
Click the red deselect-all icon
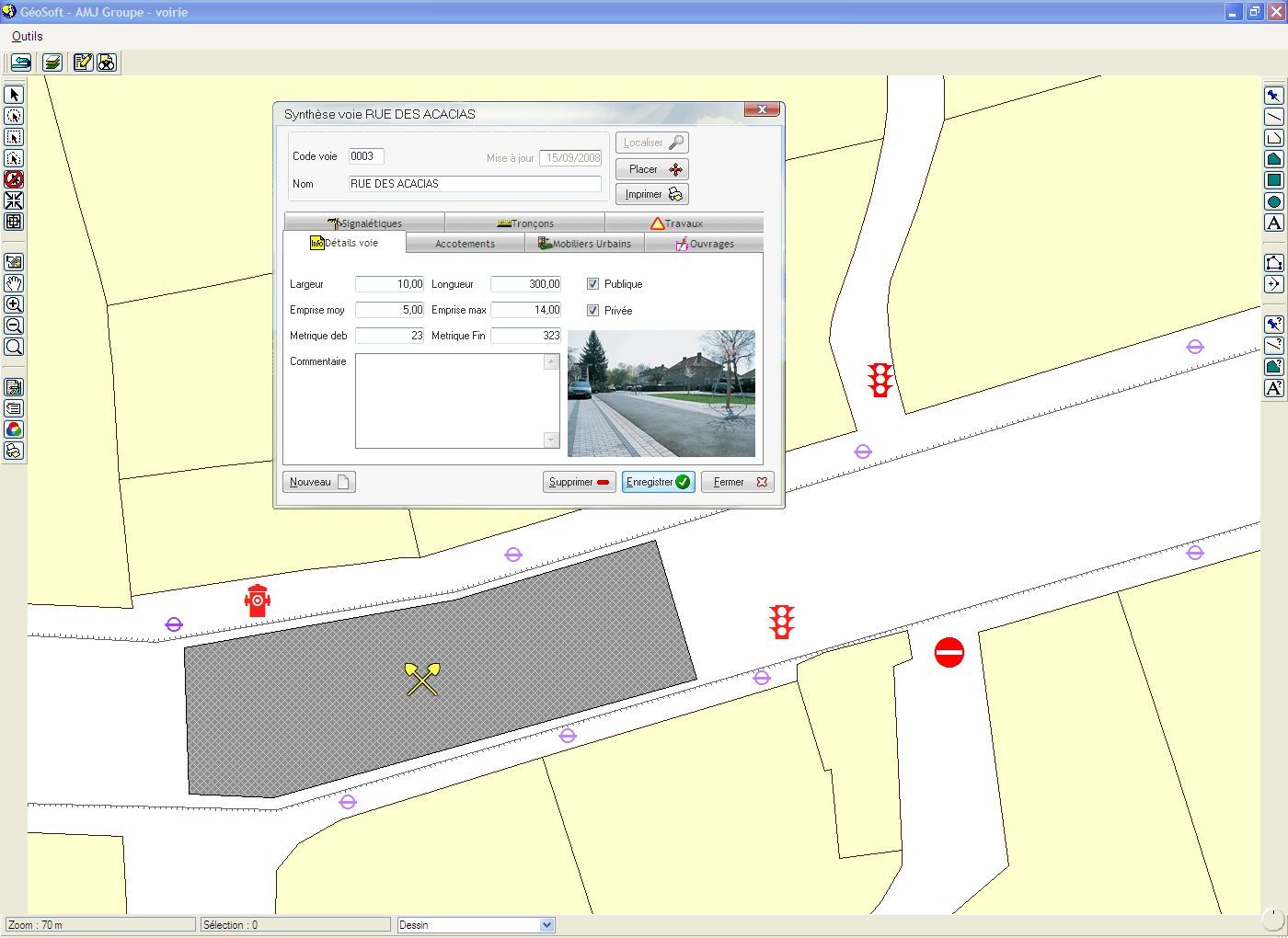pos(14,179)
